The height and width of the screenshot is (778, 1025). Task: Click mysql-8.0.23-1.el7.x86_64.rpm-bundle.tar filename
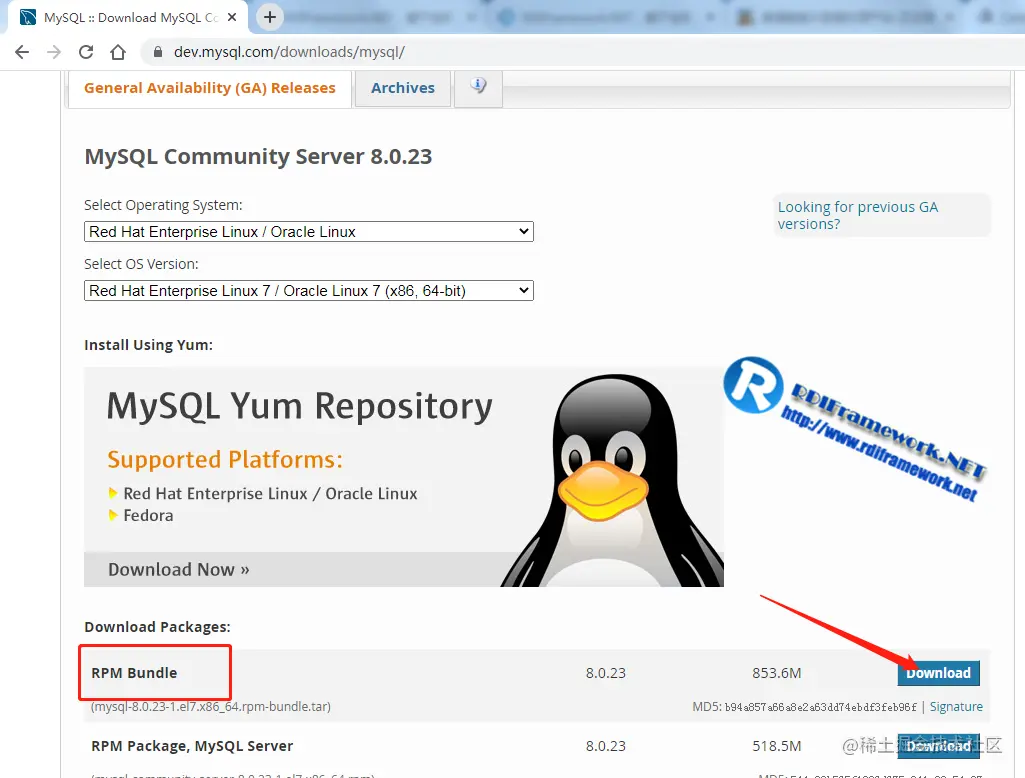[210, 707]
